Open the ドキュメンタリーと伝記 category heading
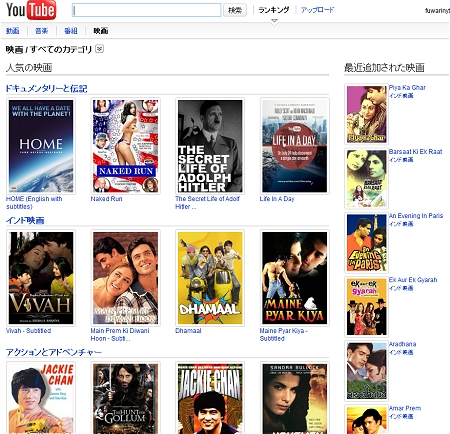The width and height of the screenshot is (450, 434). coord(46,89)
